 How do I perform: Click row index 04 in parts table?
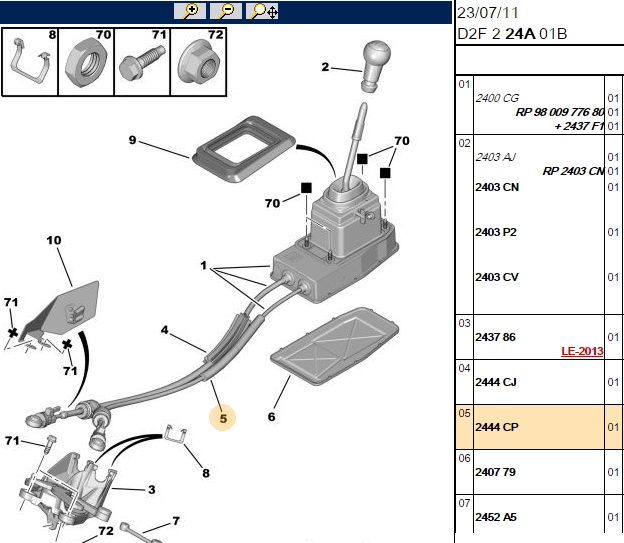click(464, 368)
